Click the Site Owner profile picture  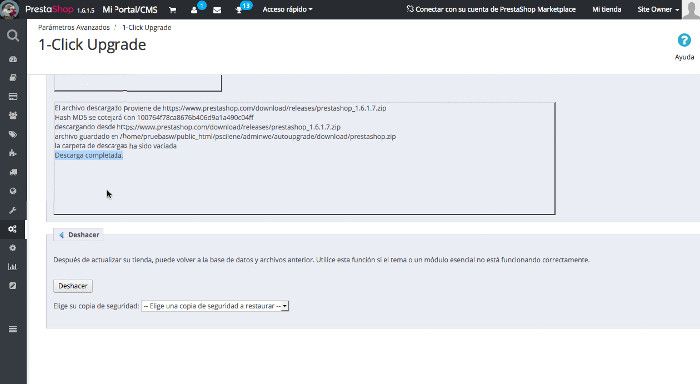(x=691, y=9)
